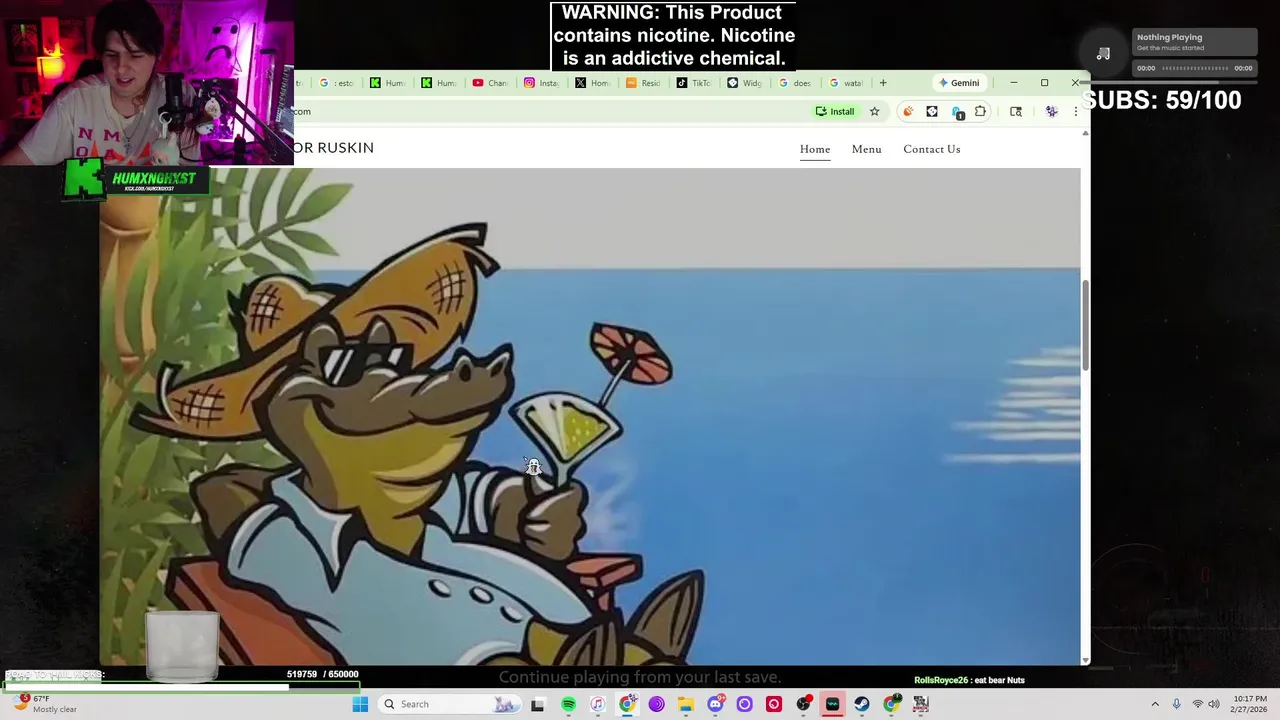The width and height of the screenshot is (1280, 720).
Task: Switch to the YouTube 'Chan' tab
Action: 490,83
